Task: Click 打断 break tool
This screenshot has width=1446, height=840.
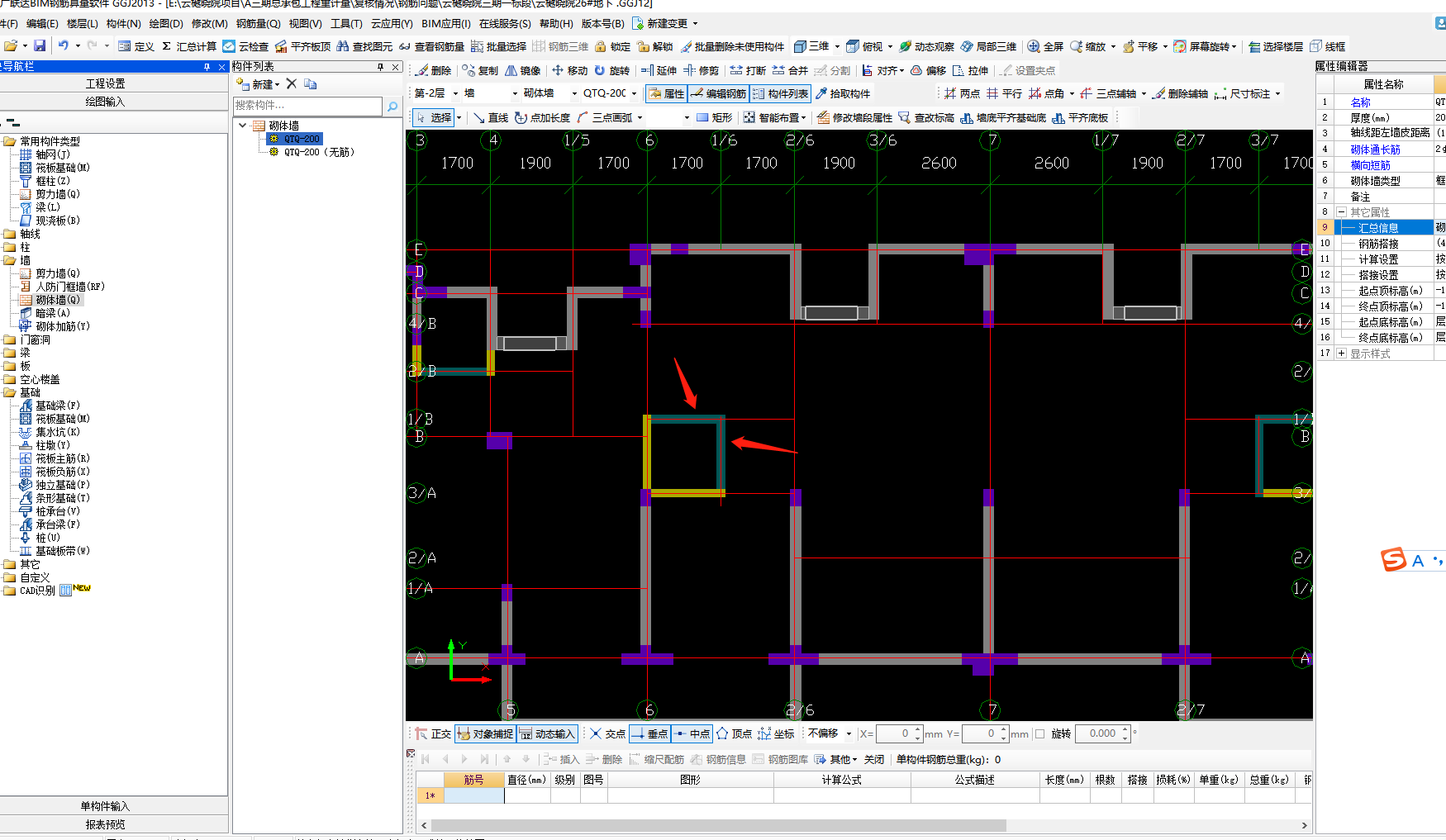Action: point(748,70)
